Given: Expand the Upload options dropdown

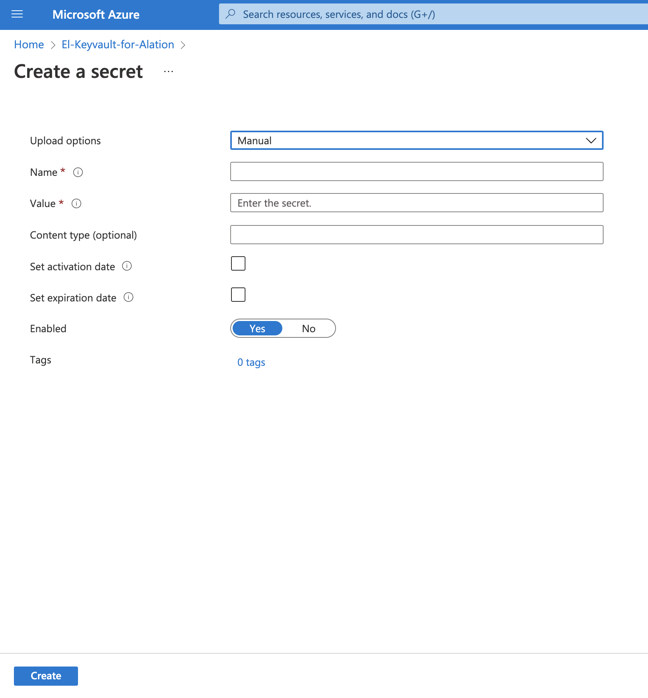Looking at the screenshot, I should click(x=417, y=141).
